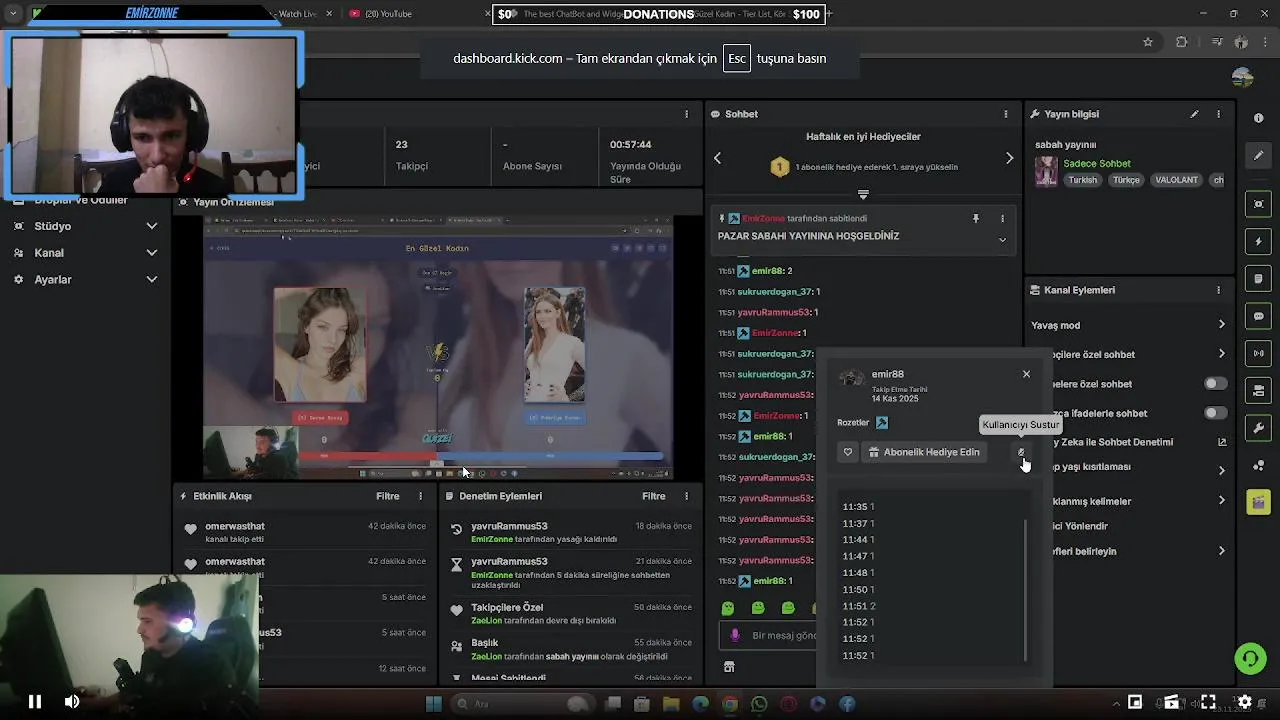Collapse the top gifters panel with the down arrow
This screenshot has height=720, width=1280.
point(863,194)
